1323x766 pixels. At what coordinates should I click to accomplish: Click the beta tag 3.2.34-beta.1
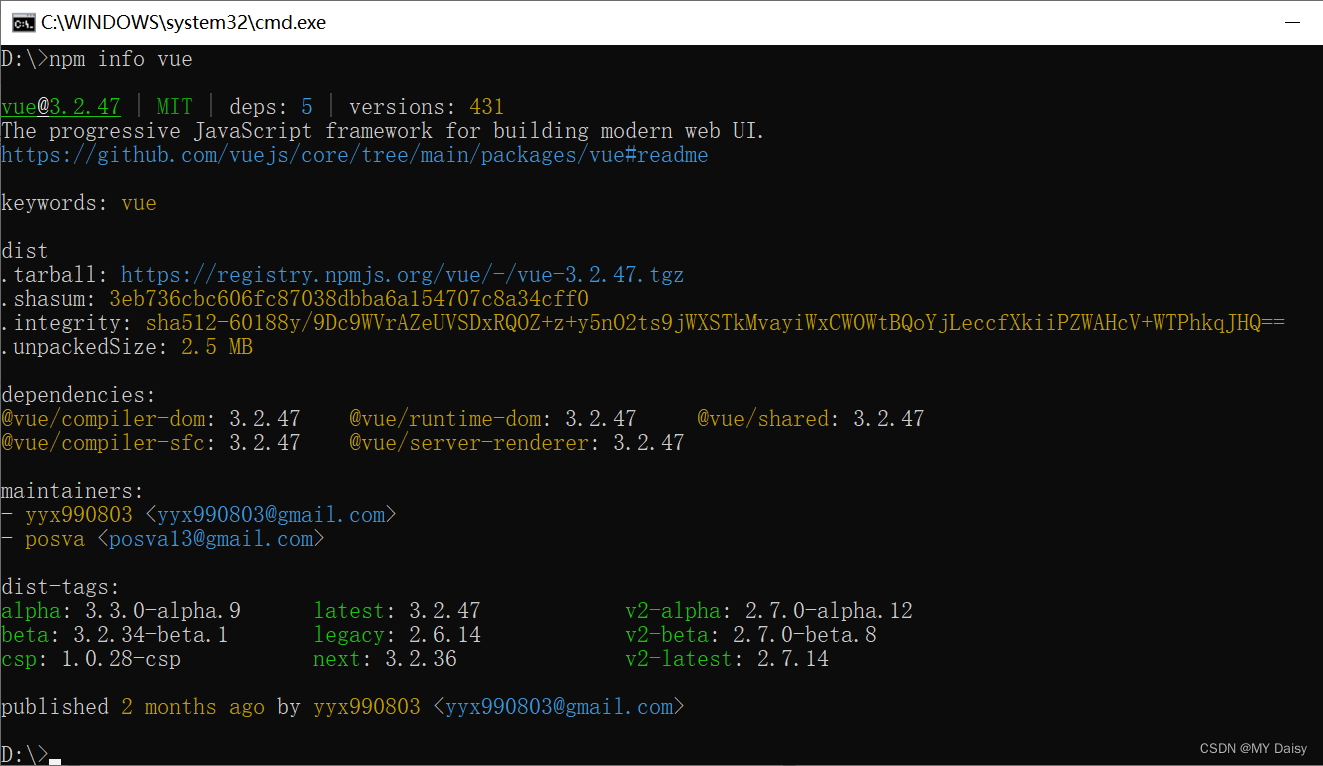tap(115, 635)
